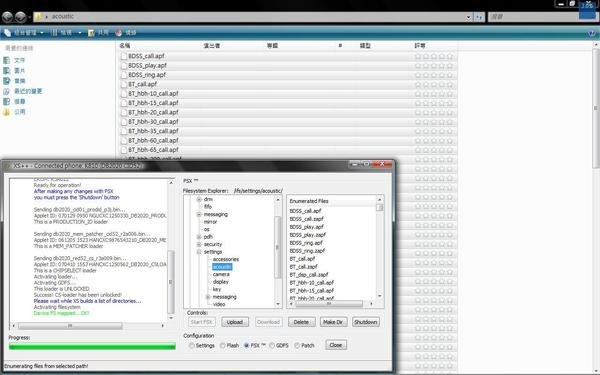Select BDSS_call.zapf in Enumerated Files
This screenshot has width=600, height=375.
307,219
